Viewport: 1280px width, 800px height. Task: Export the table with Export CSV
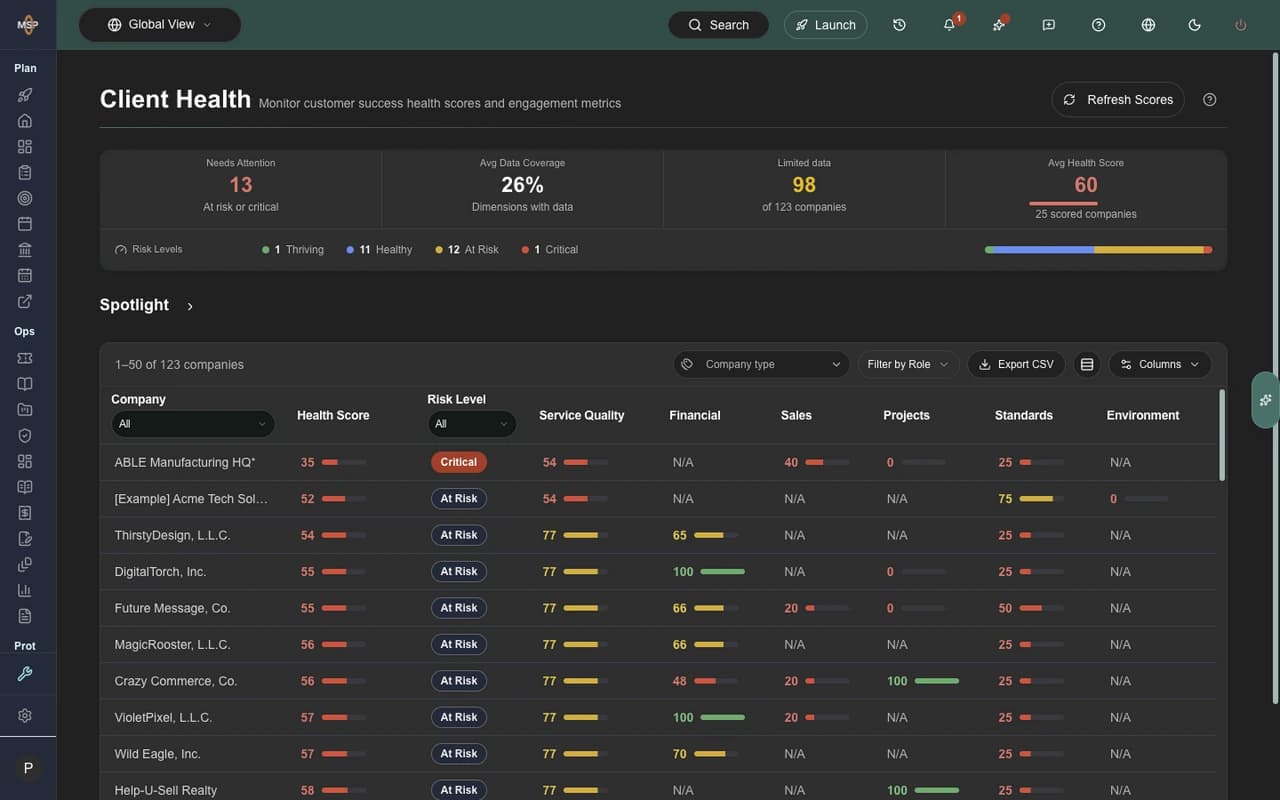pos(1016,364)
